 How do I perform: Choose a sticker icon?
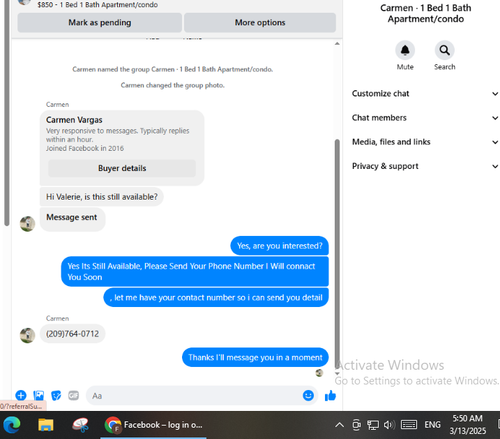point(56,395)
